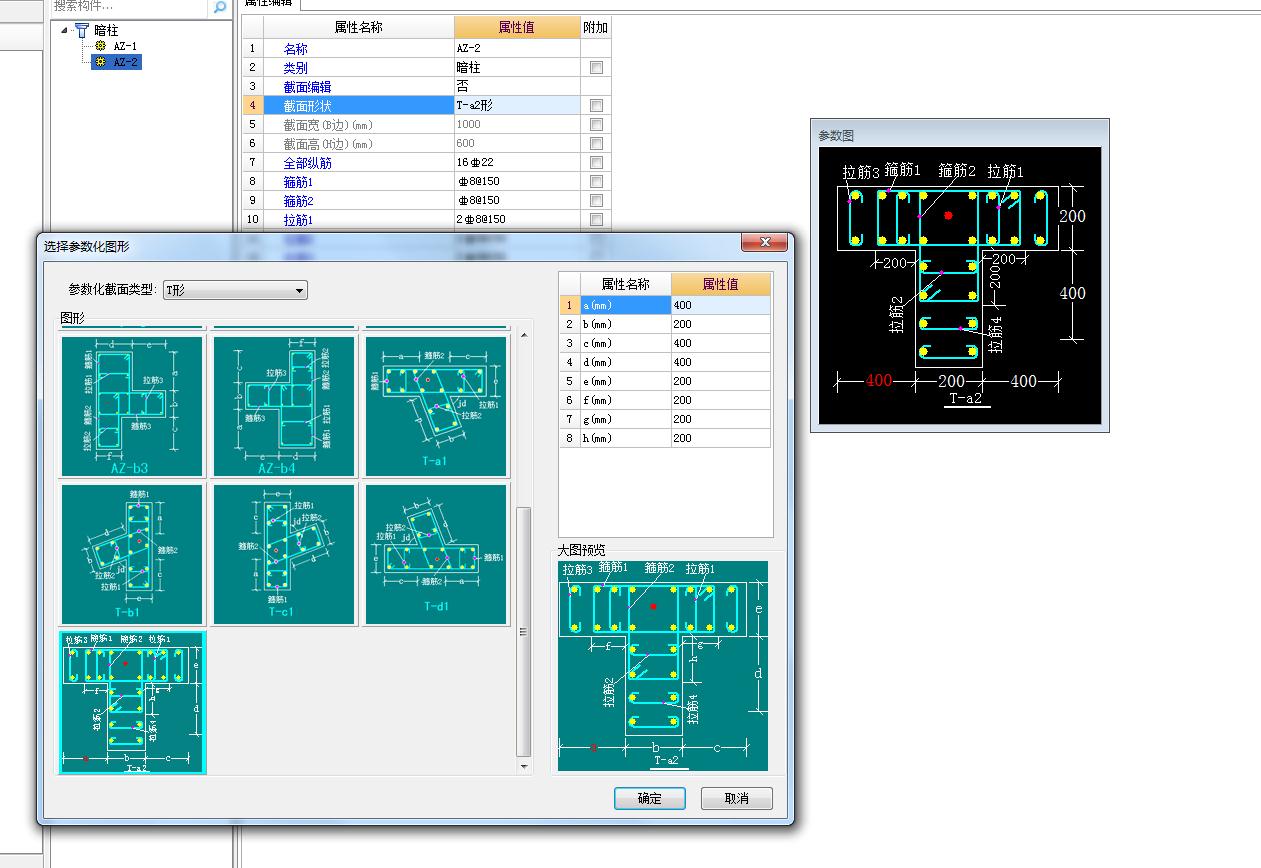Select the T-a1 section shape thumbnail
The width and height of the screenshot is (1261, 868).
(436, 406)
